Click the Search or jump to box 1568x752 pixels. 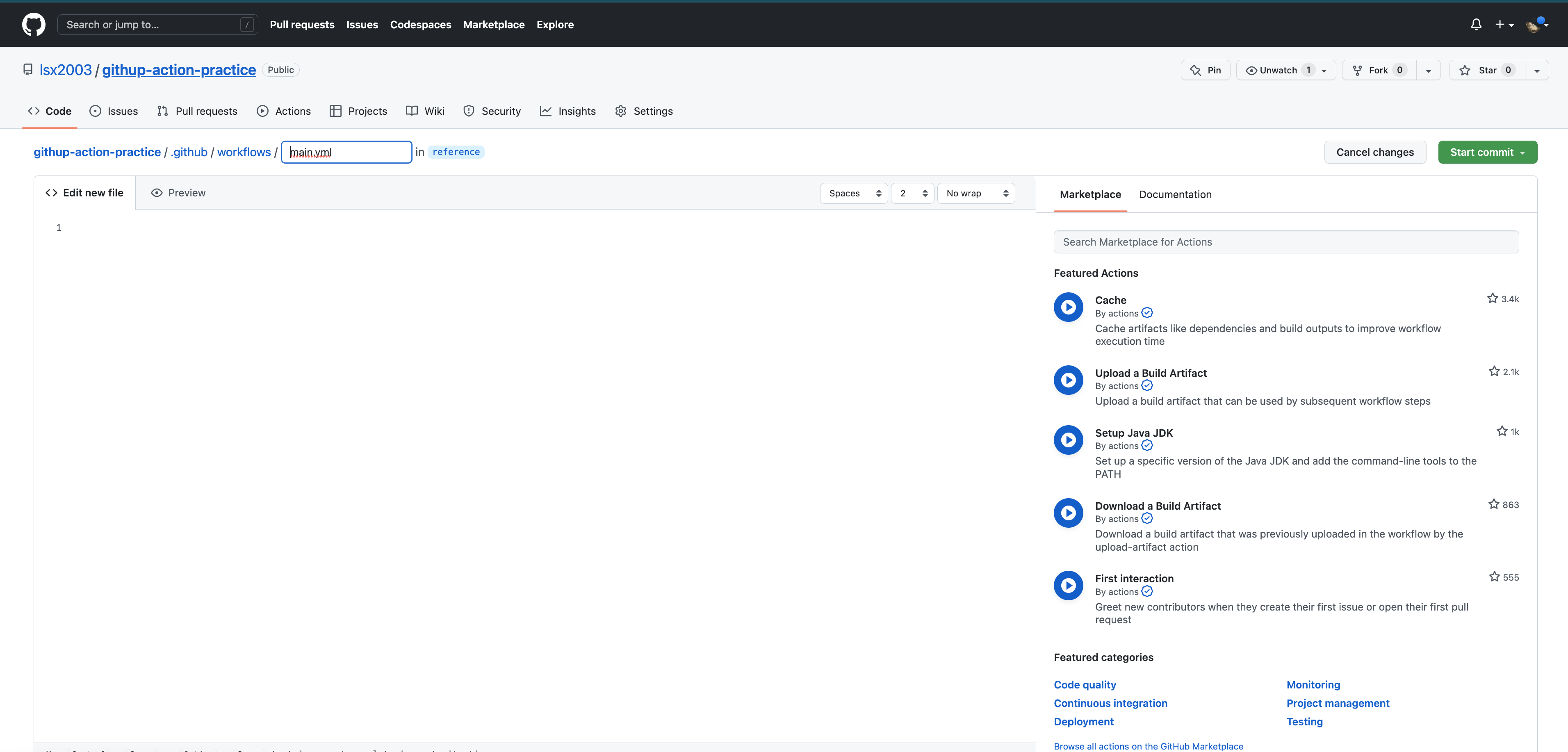tap(157, 24)
